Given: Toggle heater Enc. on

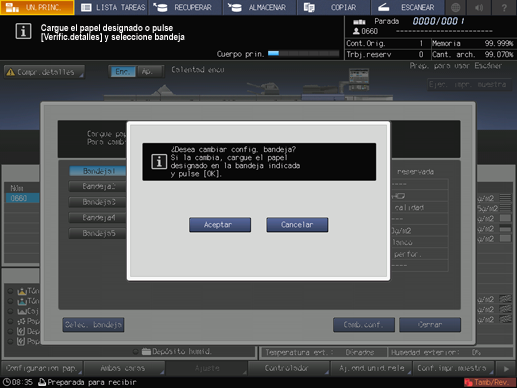Looking at the screenshot, I should (123, 72).
